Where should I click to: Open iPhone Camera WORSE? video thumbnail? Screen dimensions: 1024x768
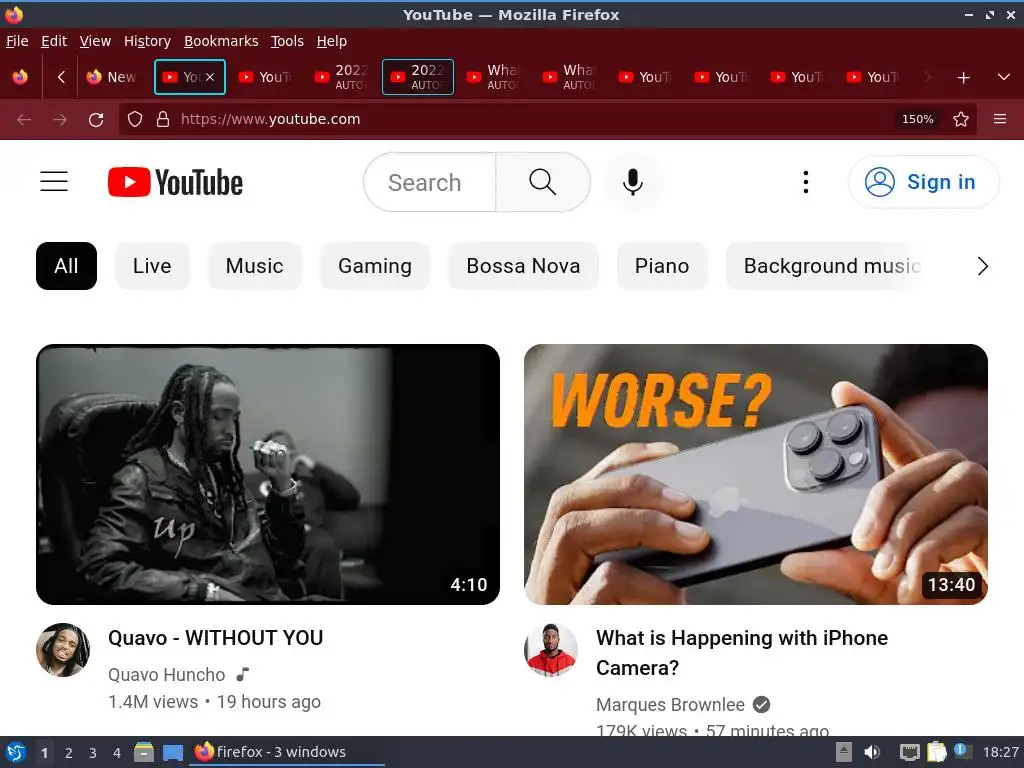point(756,474)
